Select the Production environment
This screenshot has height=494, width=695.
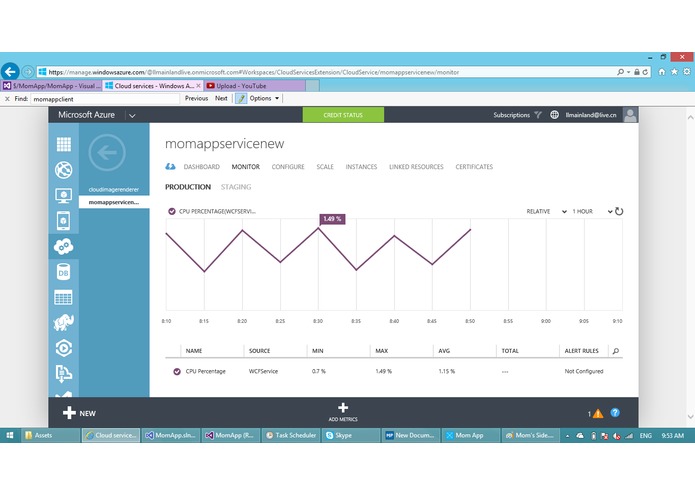click(x=188, y=187)
